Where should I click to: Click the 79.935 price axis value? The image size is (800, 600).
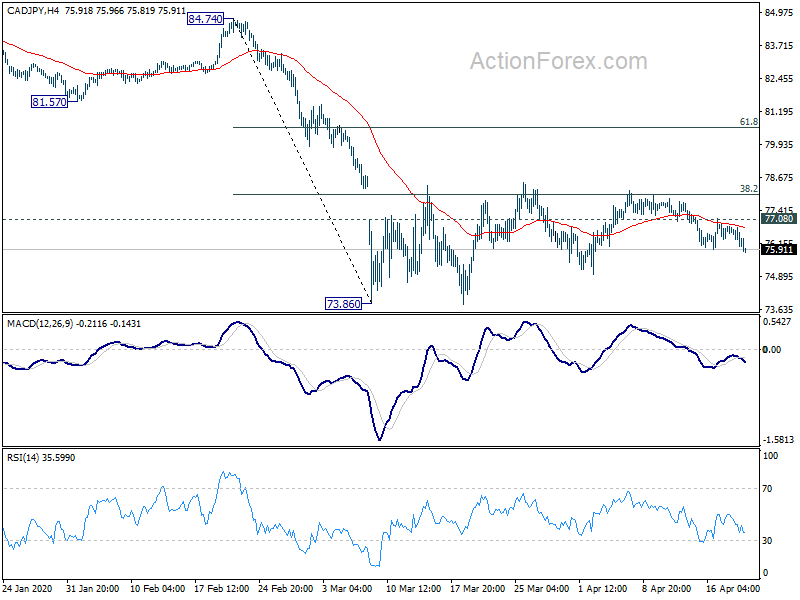click(779, 144)
